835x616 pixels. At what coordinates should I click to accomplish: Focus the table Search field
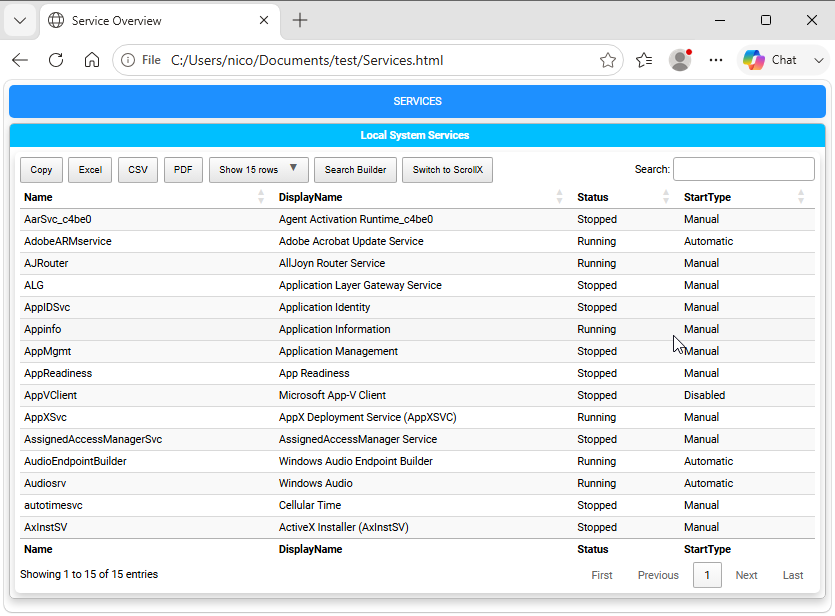point(743,169)
